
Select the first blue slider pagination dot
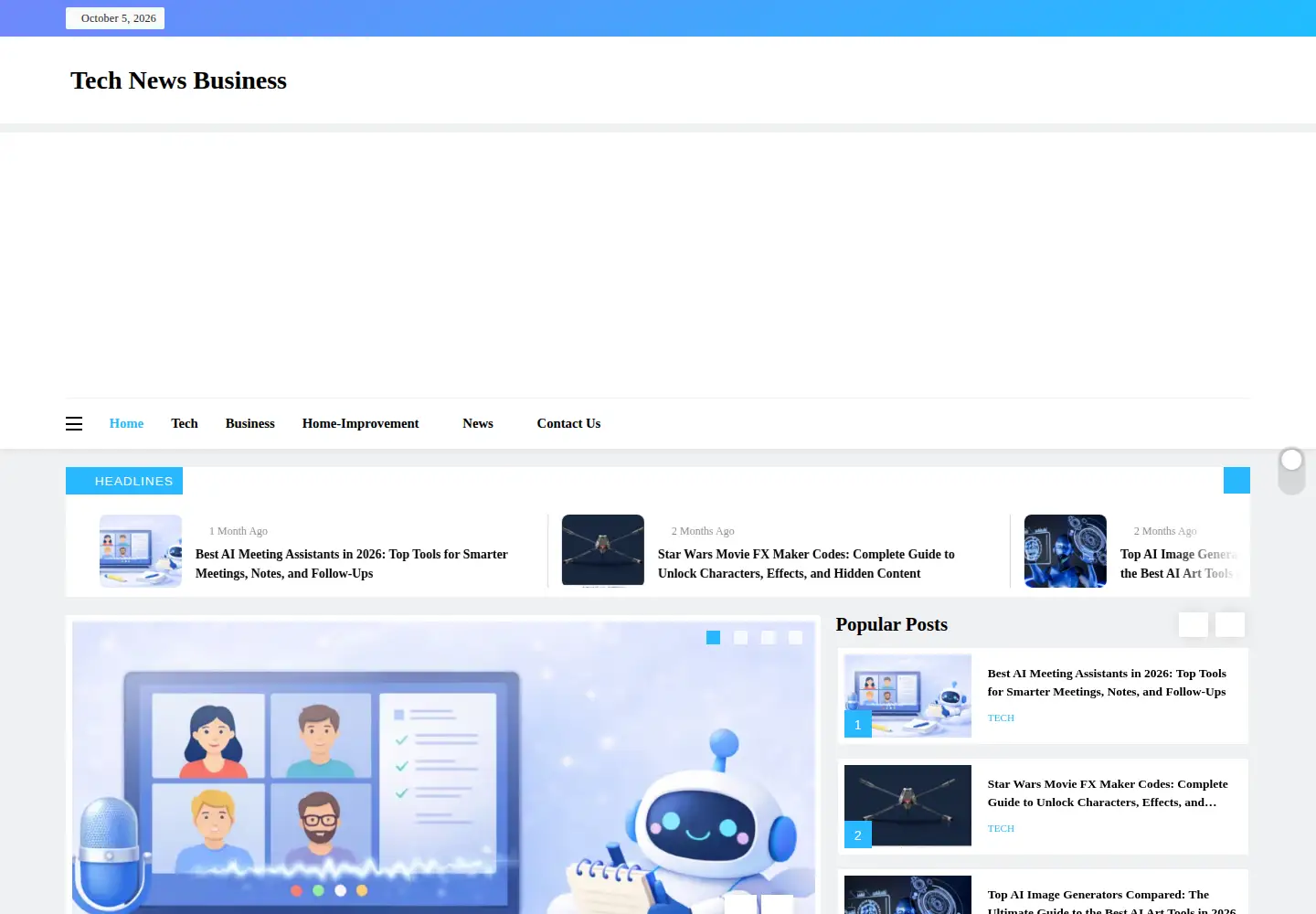[x=714, y=637]
